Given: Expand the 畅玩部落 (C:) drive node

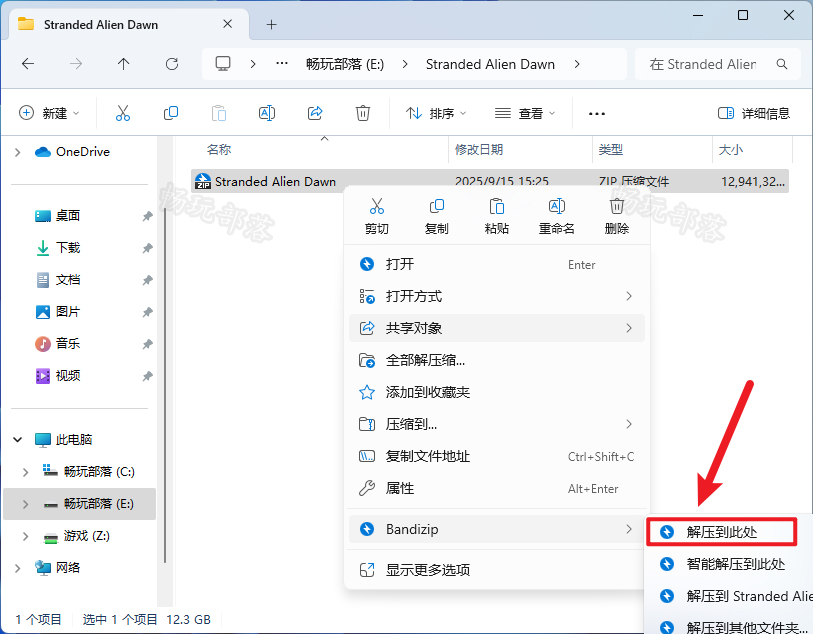Looking at the screenshot, I should click(25, 472).
